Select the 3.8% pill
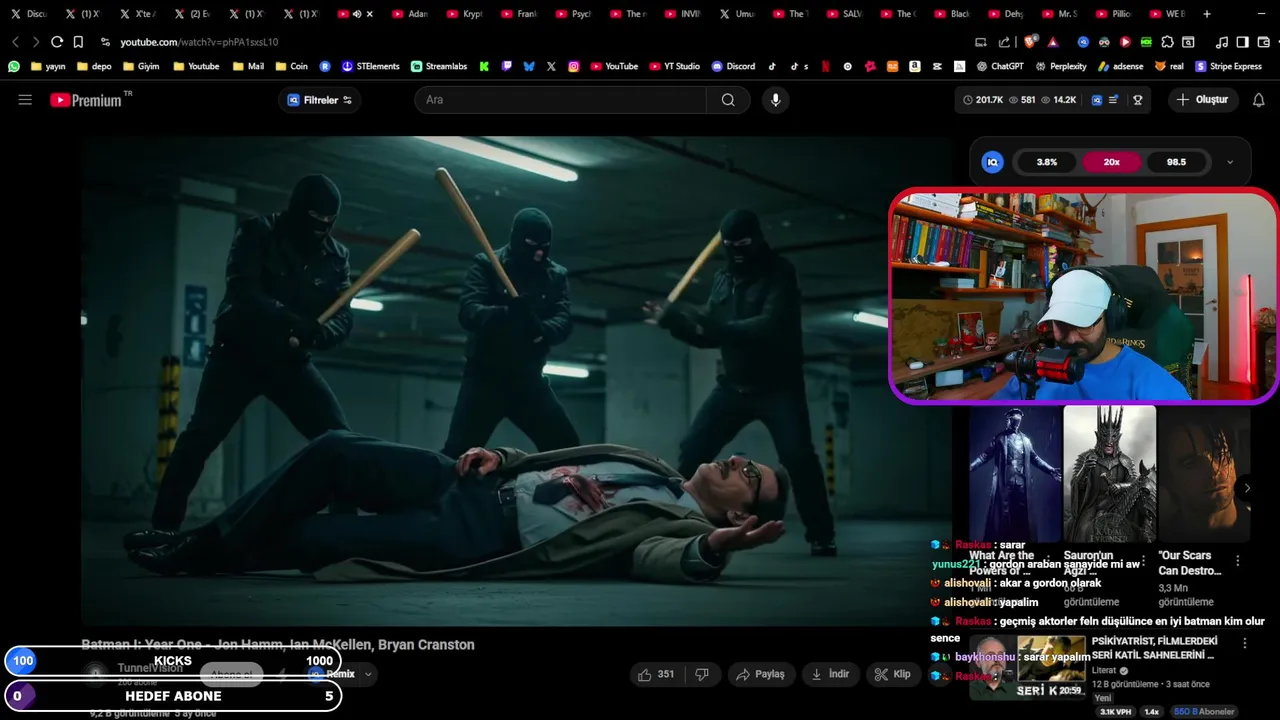Screen dimensions: 1280x720 pos(1047,162)
